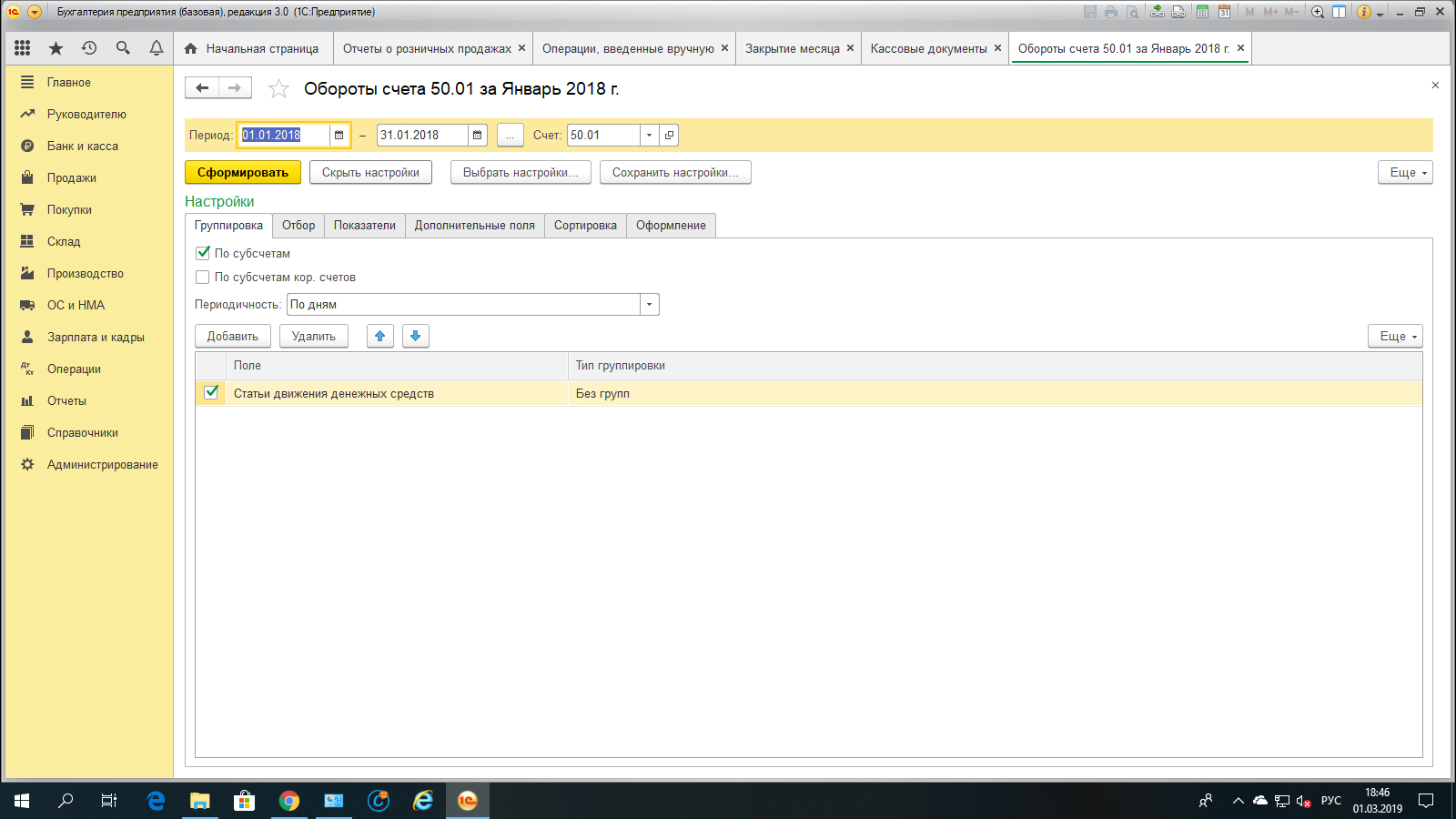Open the top 'Еще' dropdown menu

[x=1405, y=172]
